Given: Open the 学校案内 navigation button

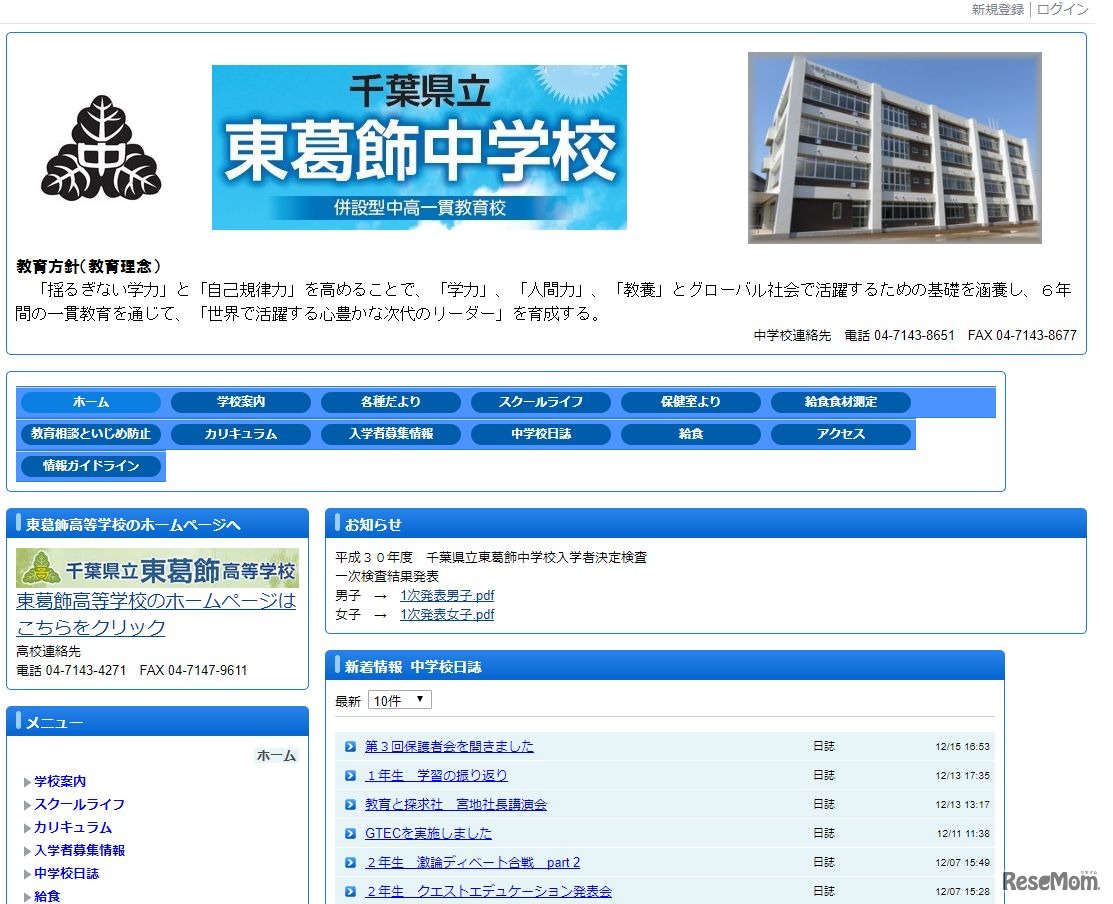Looking at the screenshot, I should [241, 402].
